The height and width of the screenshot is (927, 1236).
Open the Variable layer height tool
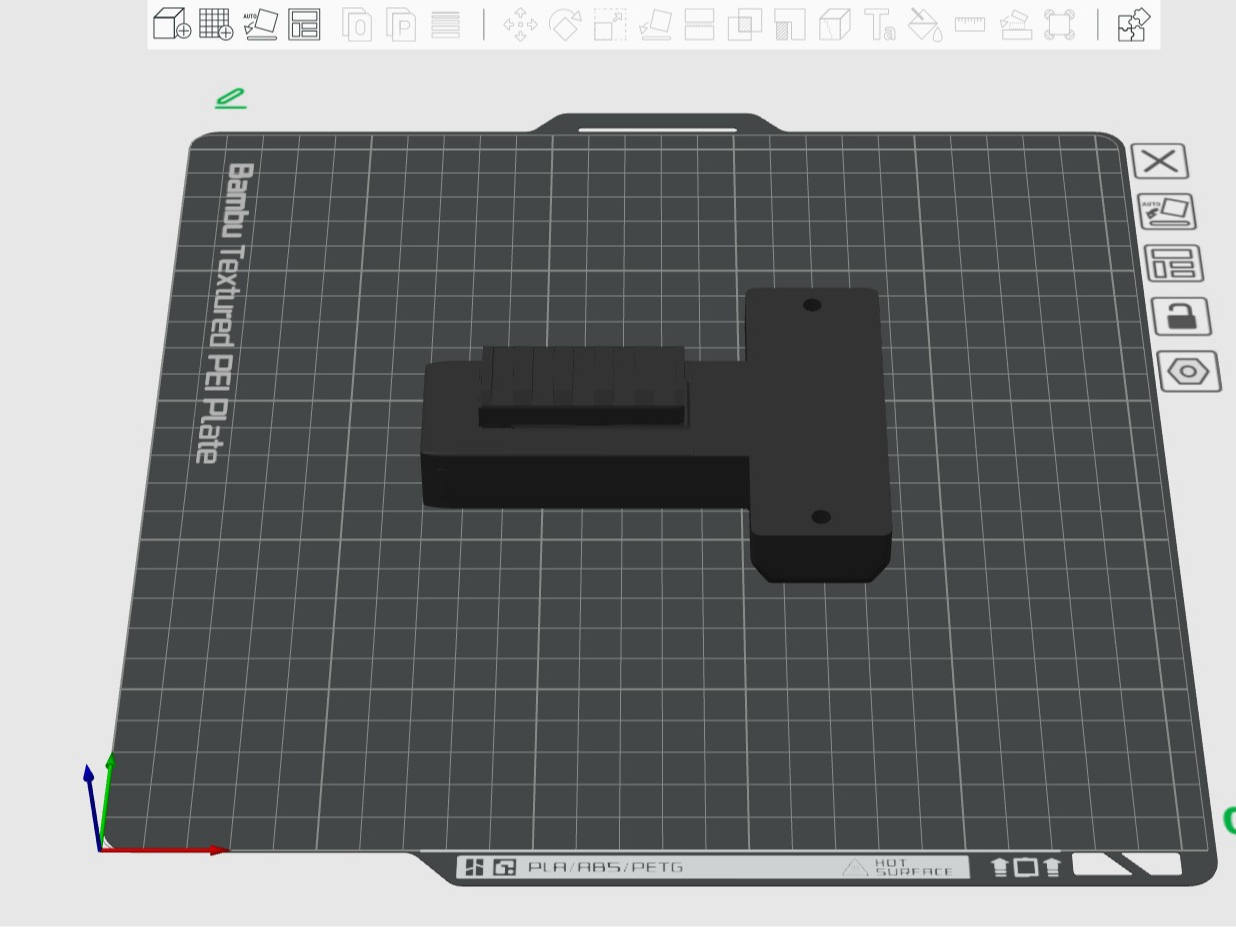coord(446,24)
